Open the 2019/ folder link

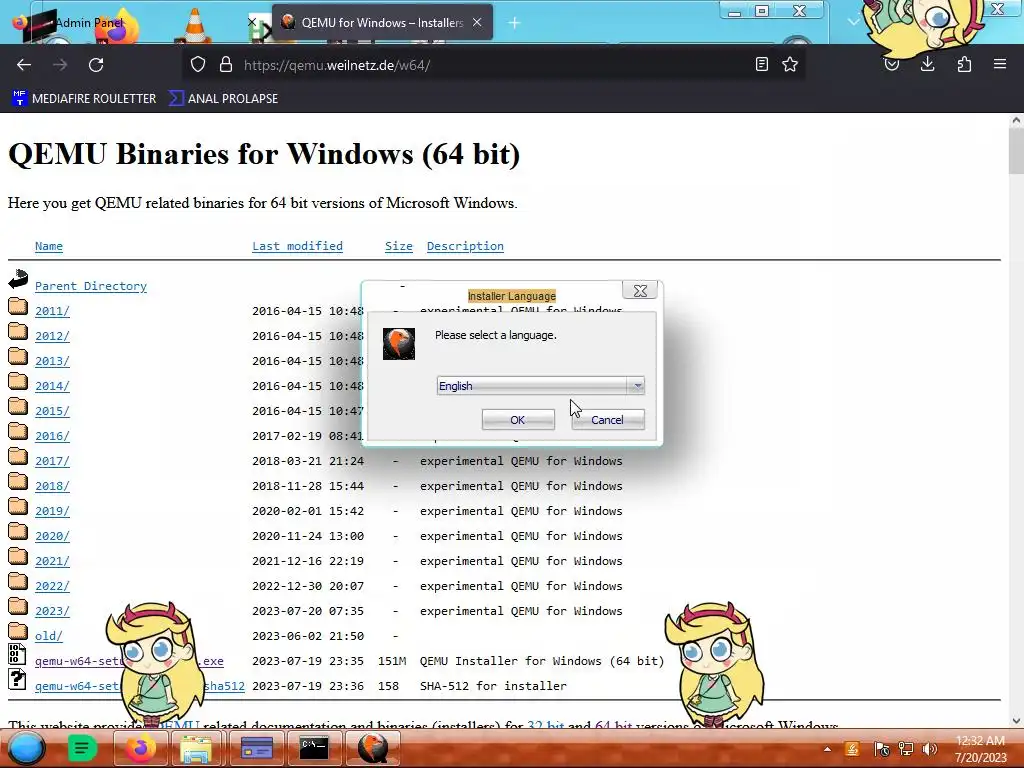[52, 511]
